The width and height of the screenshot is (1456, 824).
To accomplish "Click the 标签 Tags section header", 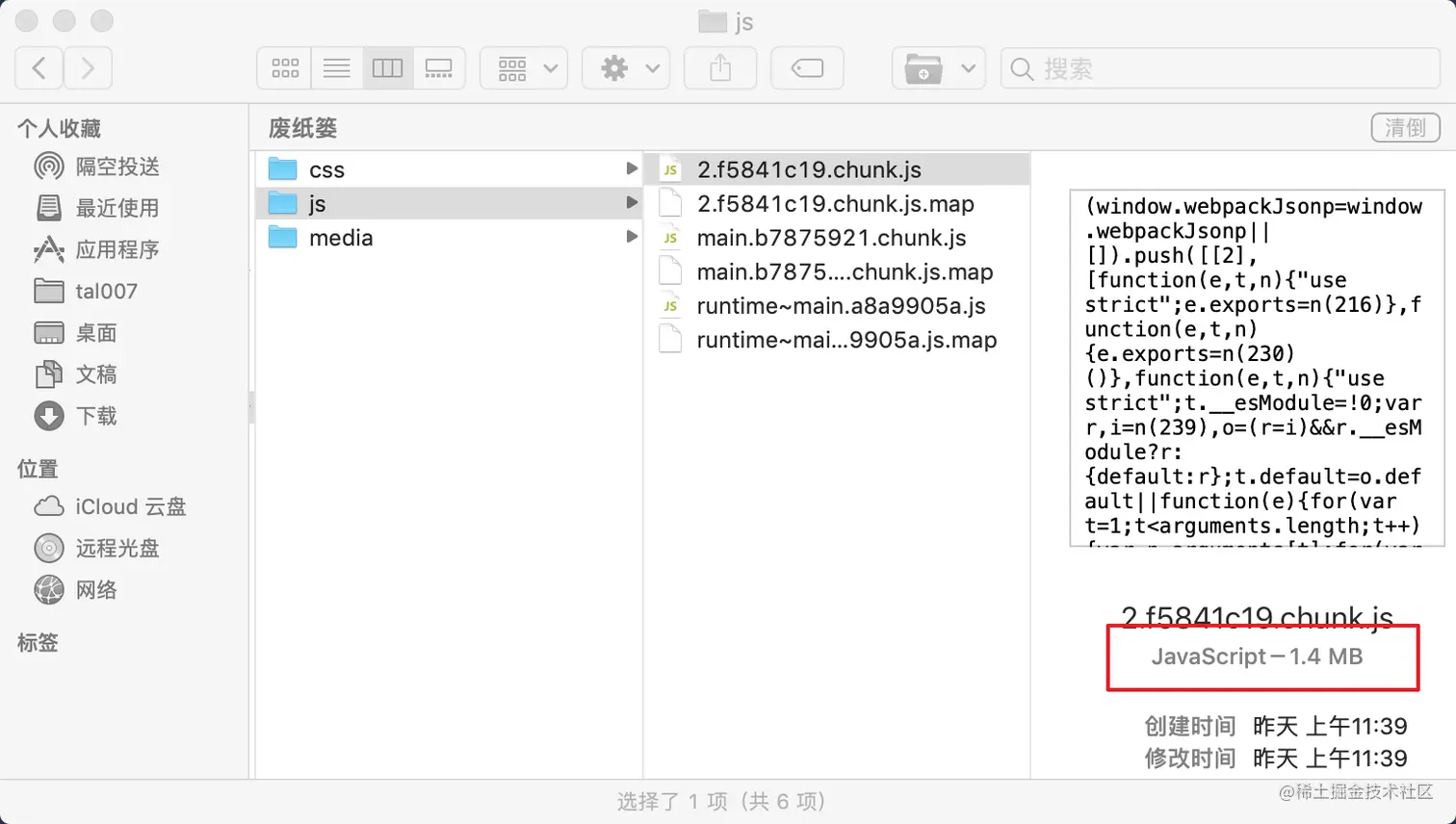I will click(38, 642).
